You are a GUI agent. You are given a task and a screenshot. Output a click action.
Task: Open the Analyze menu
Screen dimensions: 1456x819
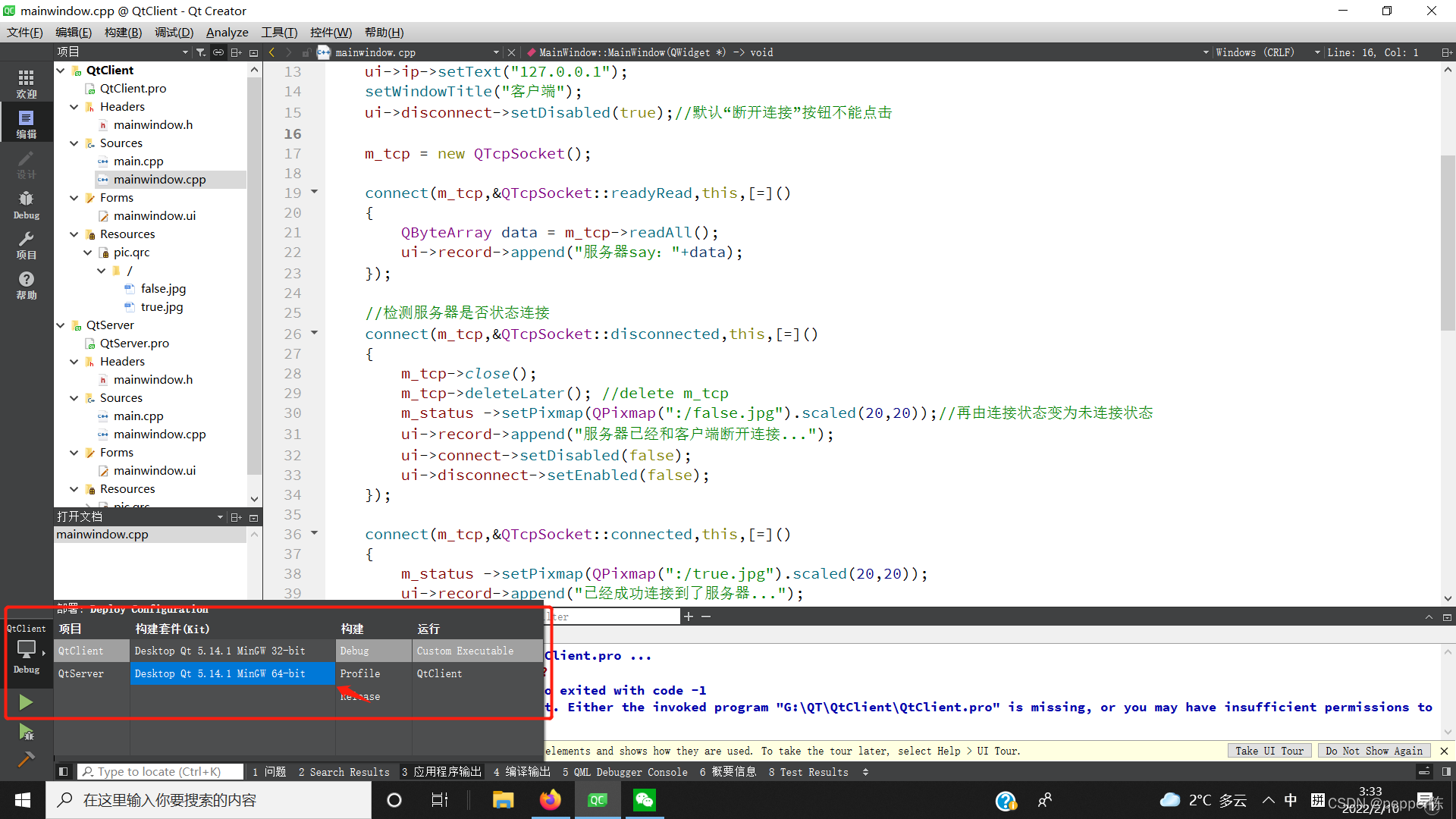[x=227, y=32]
